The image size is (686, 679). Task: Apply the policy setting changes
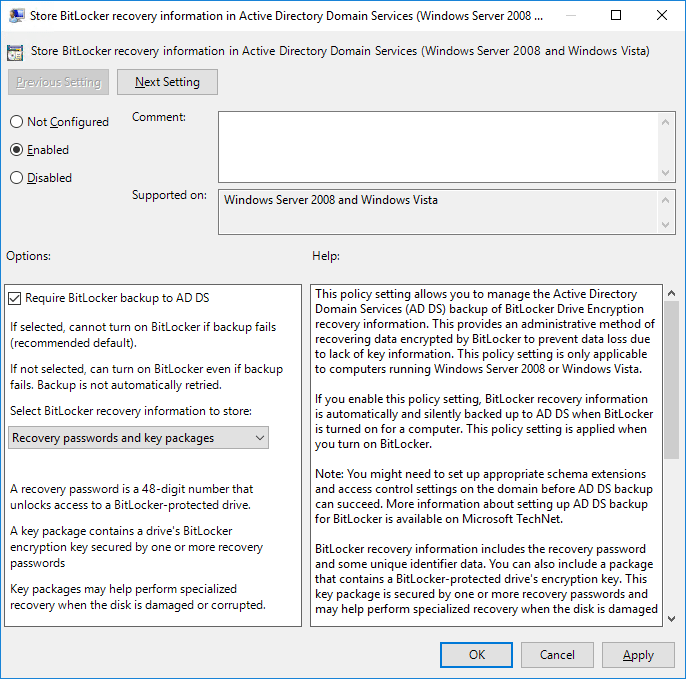638,655
